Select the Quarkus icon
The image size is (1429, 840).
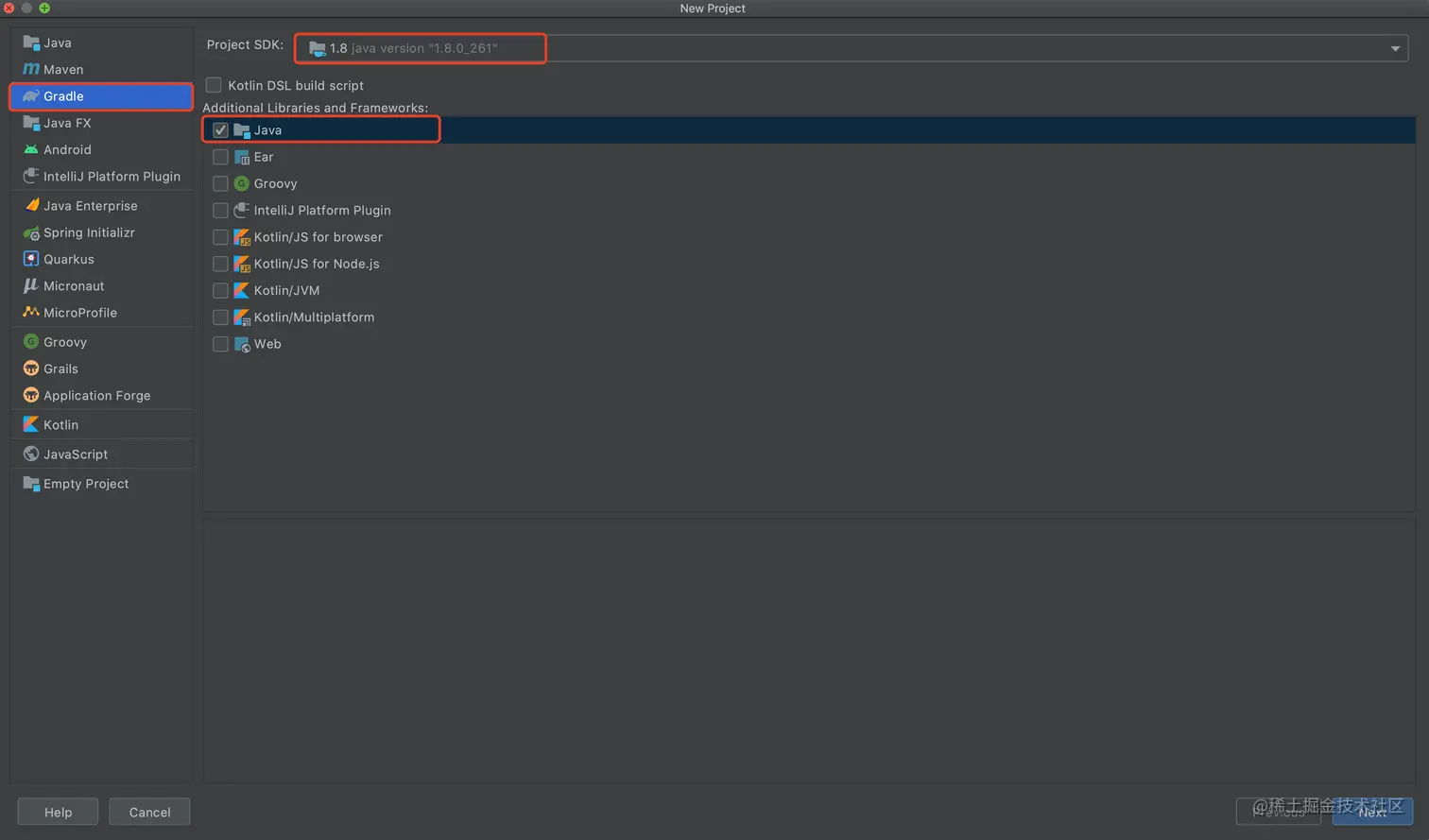pos(31,259)
